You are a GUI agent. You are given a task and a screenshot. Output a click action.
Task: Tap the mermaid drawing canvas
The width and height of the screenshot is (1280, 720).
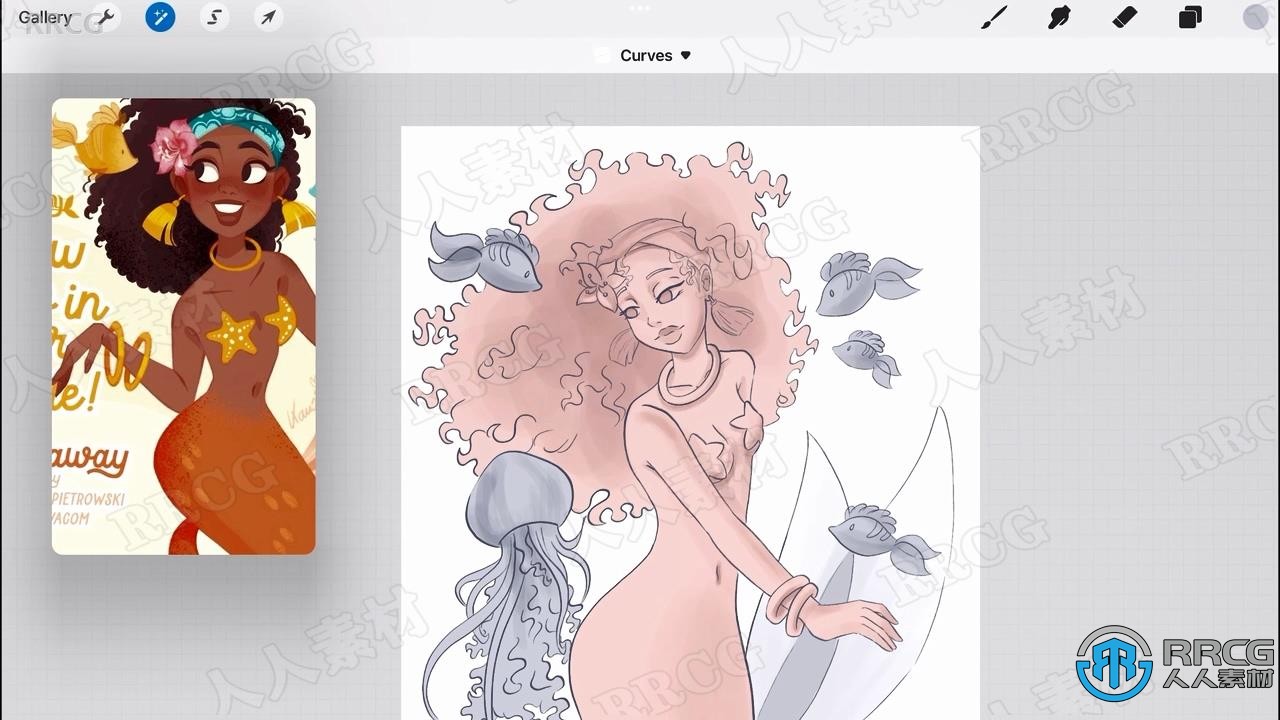(690, 422)
